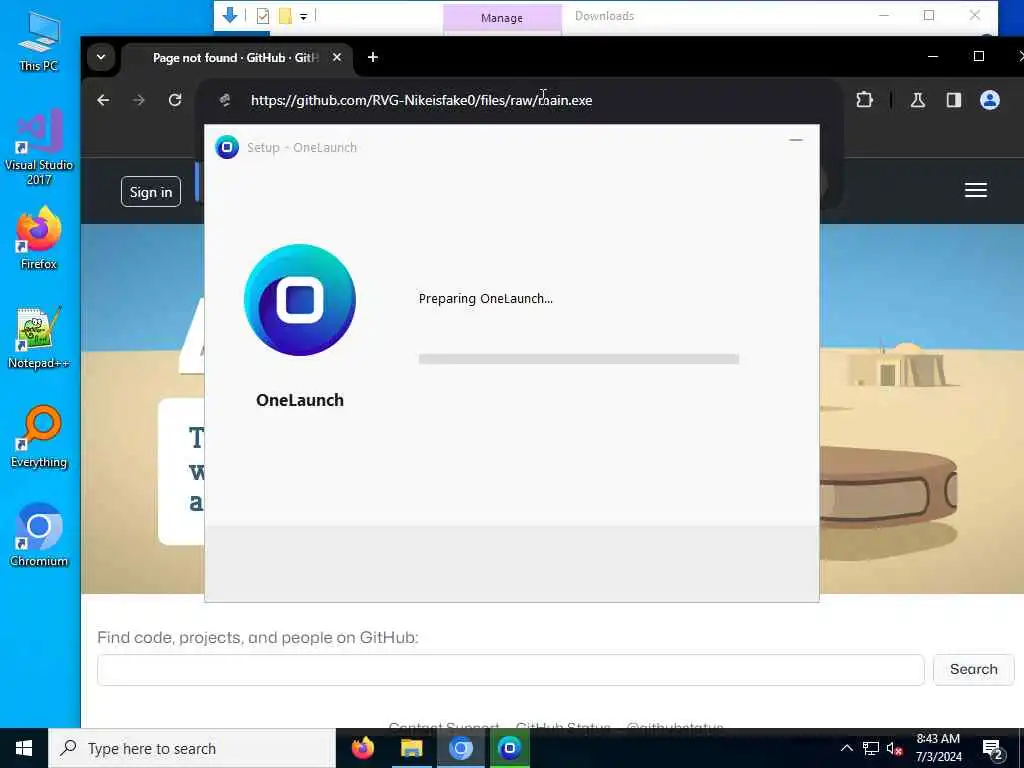
Task: Click Explorer quick access down-arrow icon
Action: point(230,16)
